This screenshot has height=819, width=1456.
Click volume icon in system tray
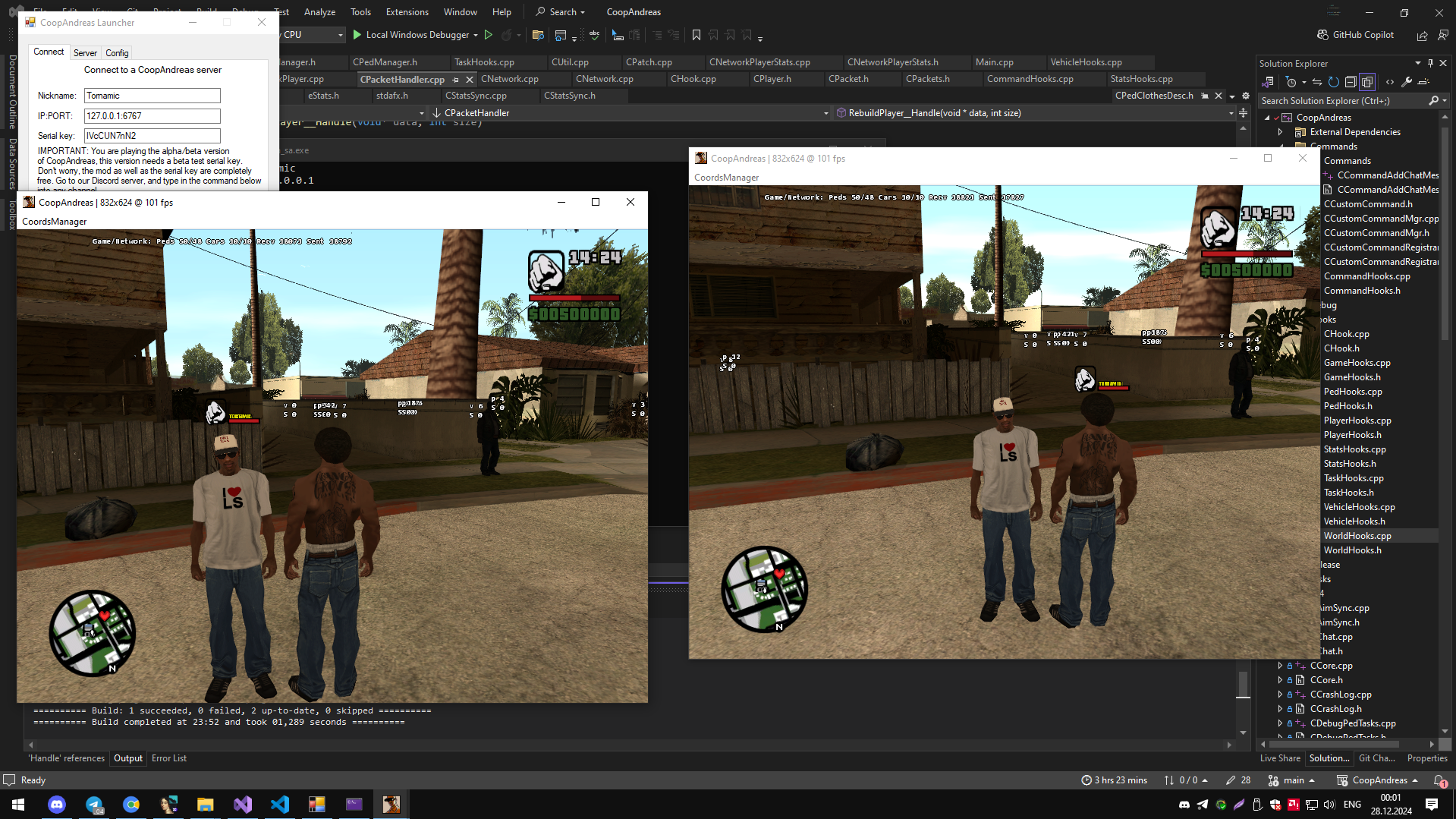point(1329,805)
